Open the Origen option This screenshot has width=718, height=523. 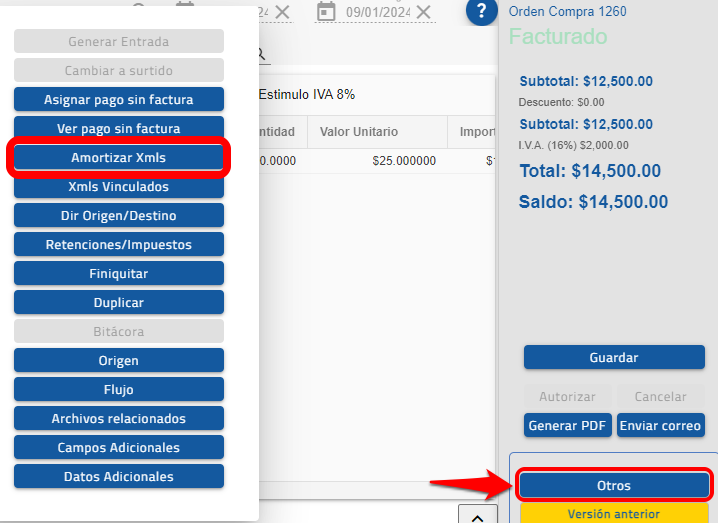[119, 361]
